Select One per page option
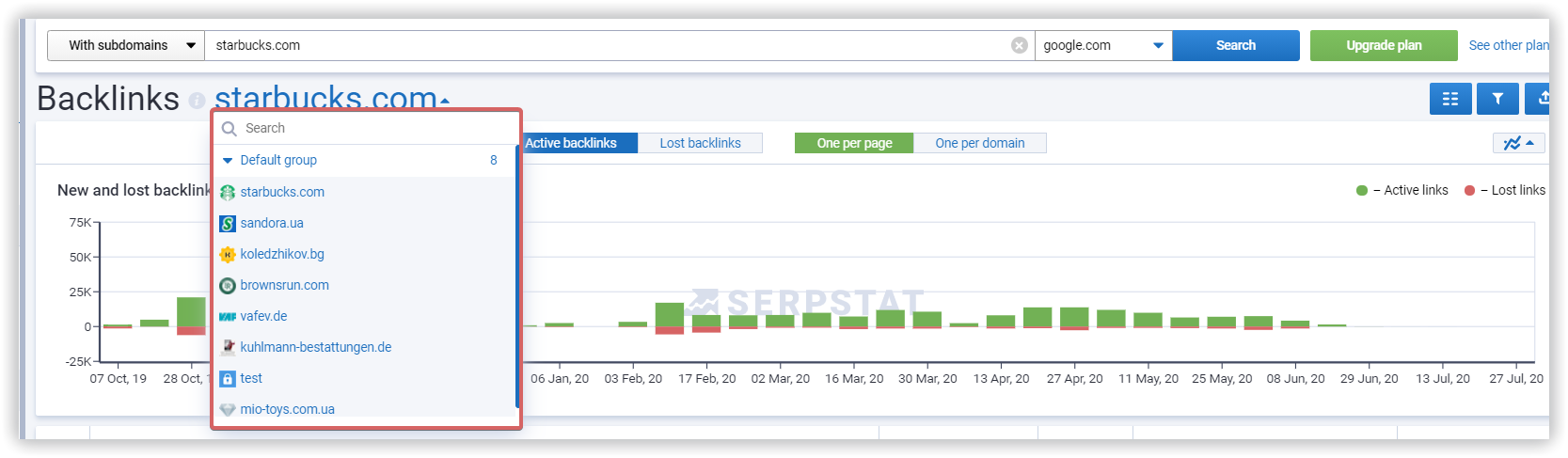Viewport: 1568px width, 458px height. (x=854, y=143)
